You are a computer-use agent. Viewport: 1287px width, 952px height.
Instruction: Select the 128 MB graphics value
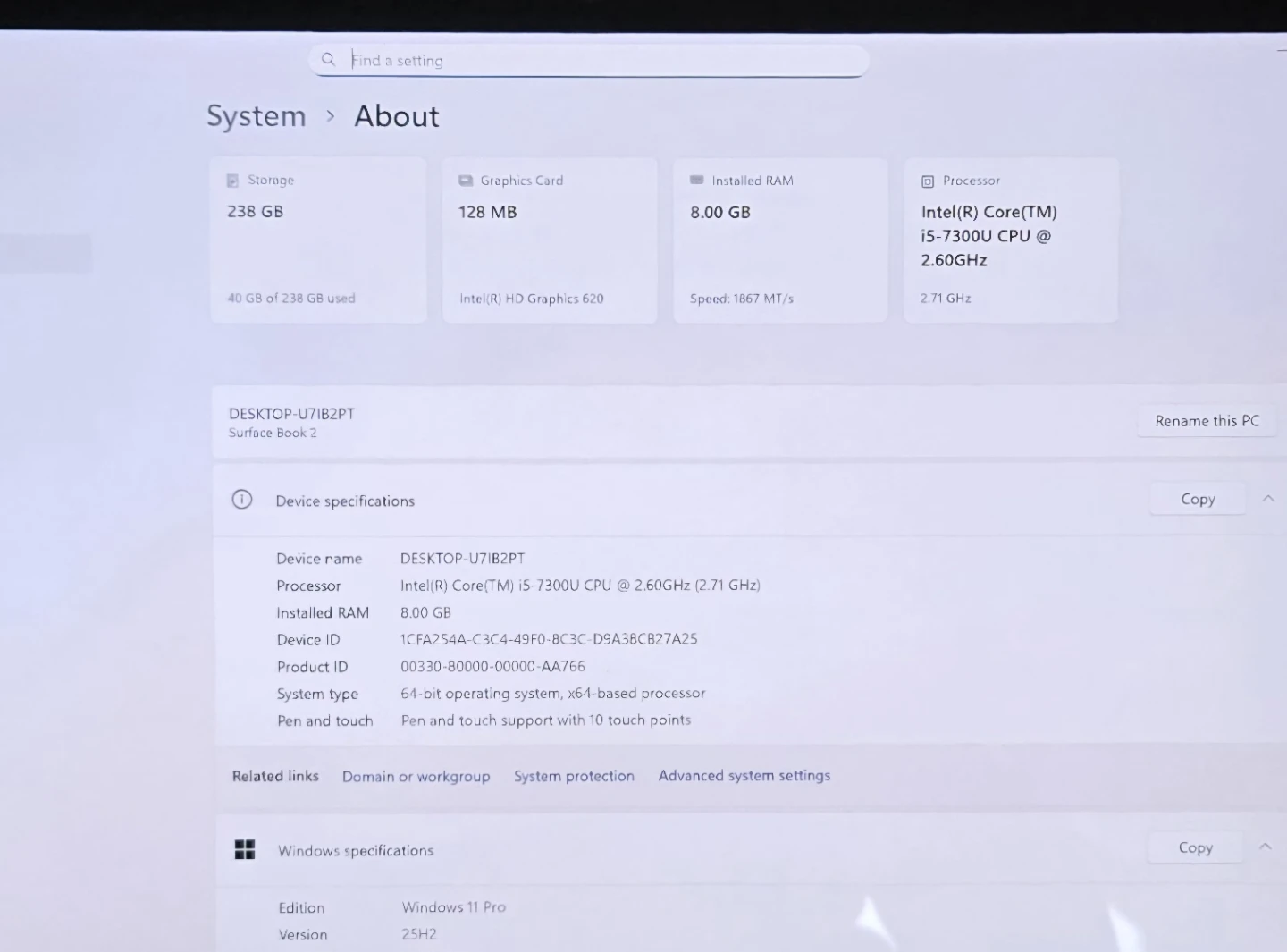click(487, 212)
